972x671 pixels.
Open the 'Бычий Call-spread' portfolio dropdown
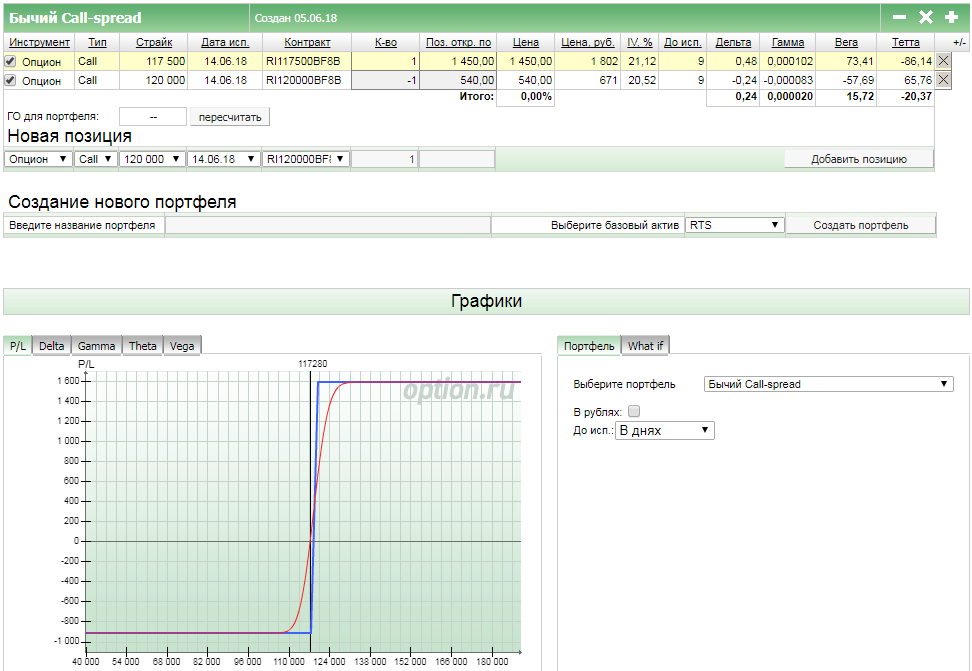pos(828,384)
